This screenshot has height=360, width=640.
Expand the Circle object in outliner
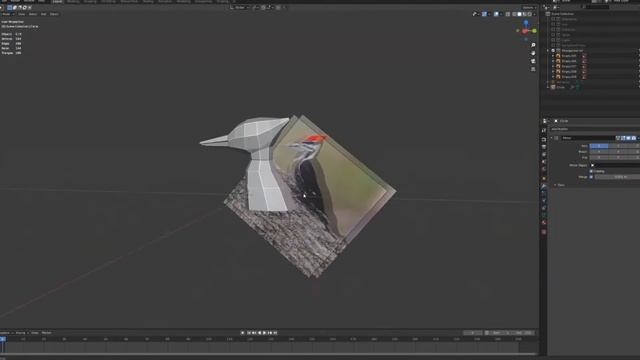(x=548, y=87)
